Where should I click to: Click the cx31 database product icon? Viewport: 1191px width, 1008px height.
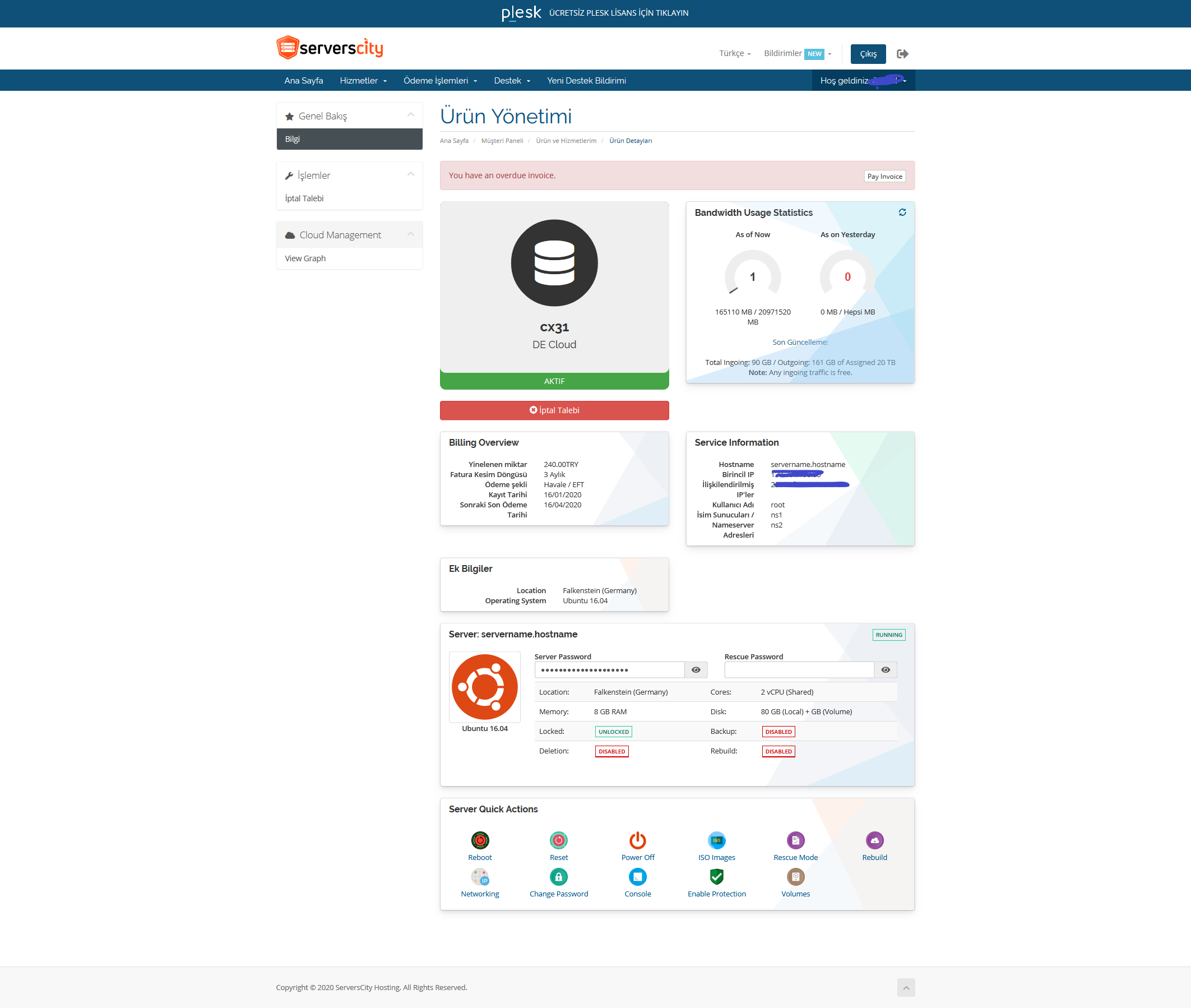click(x=554, y=263)
